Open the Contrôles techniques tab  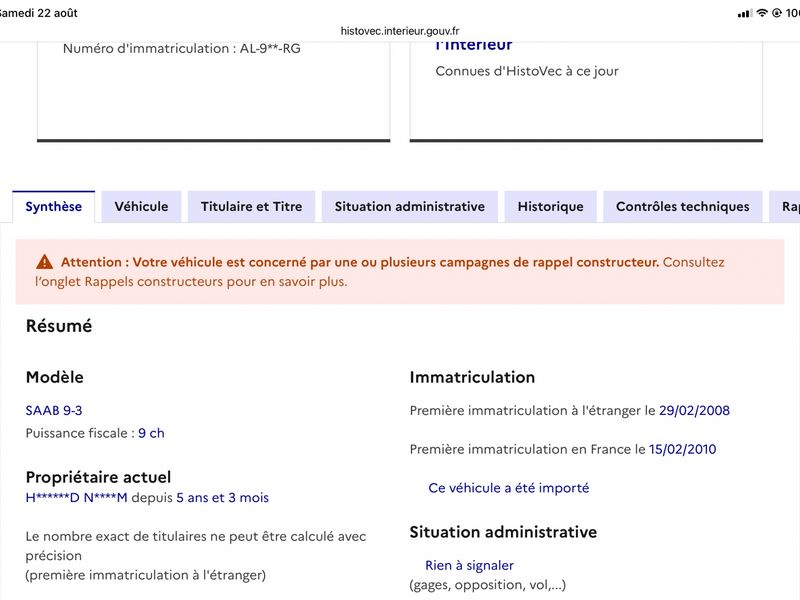(683, 207)
